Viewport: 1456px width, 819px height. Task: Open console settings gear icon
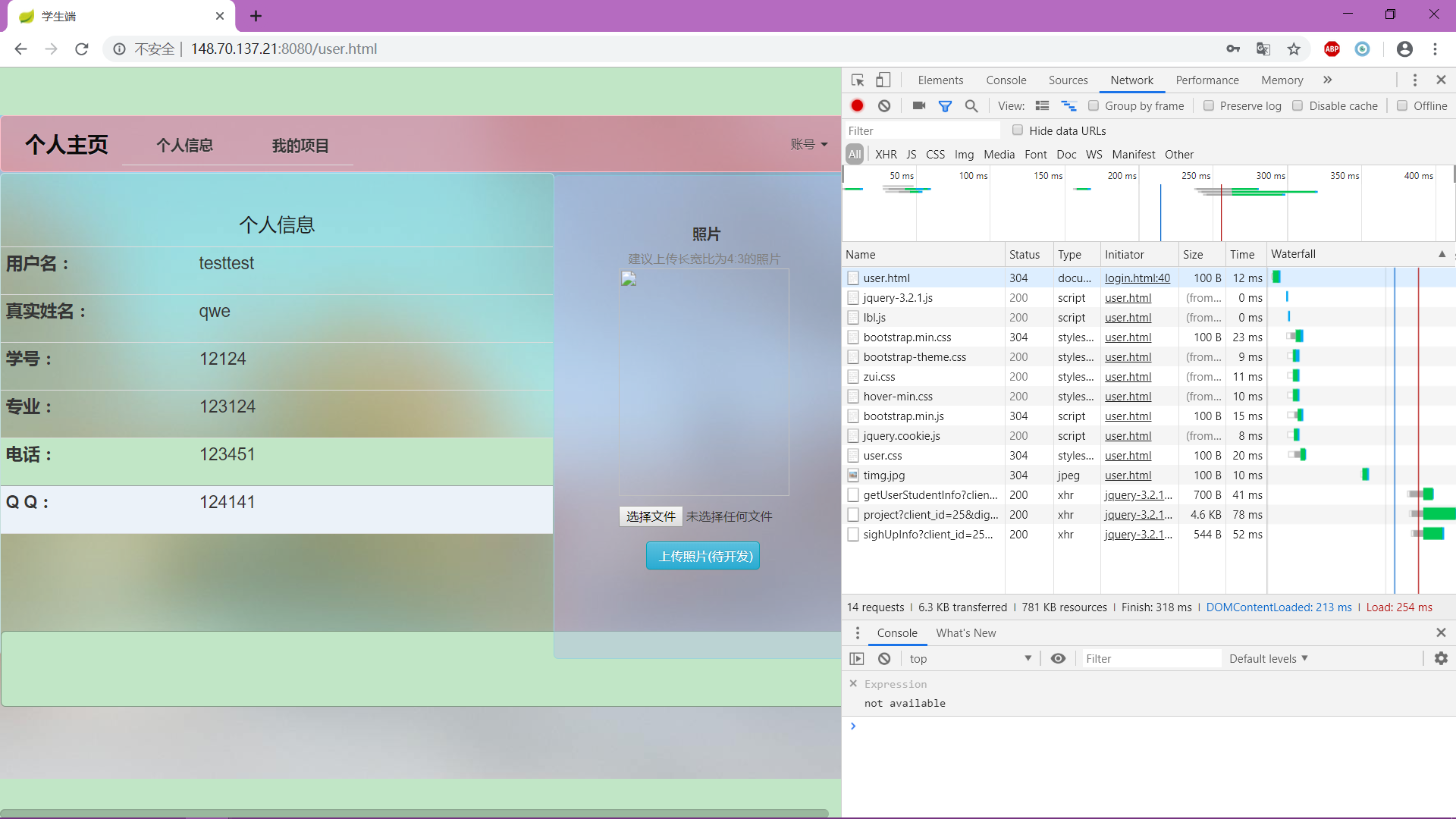click(x=1441, y=658)
